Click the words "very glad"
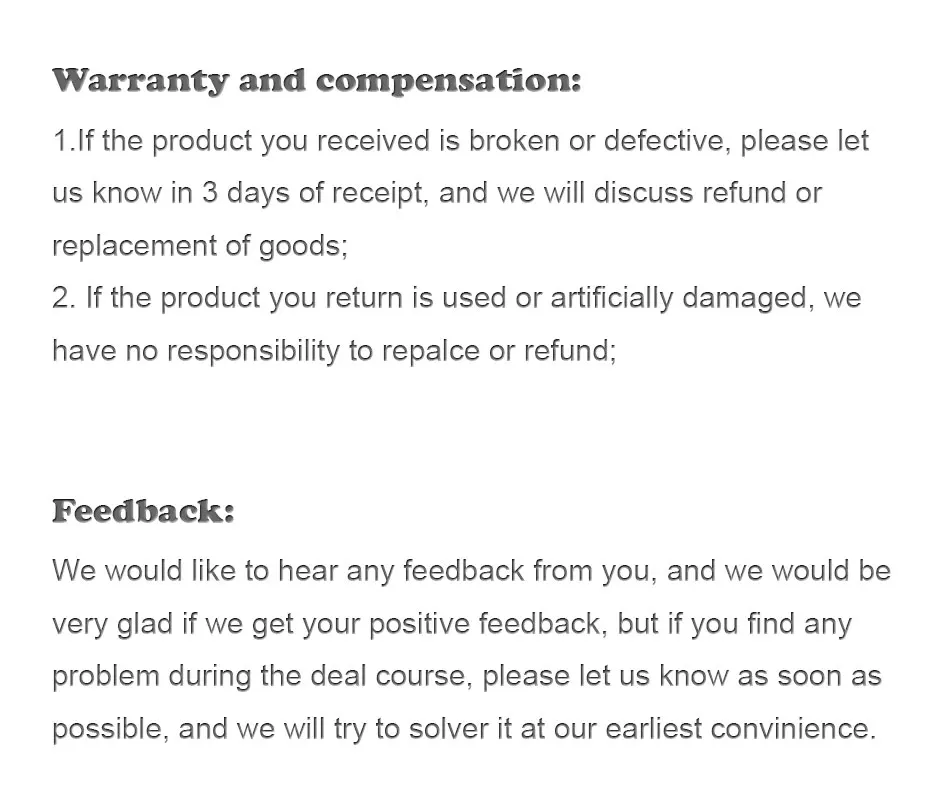This screenshot has width=950, height=808. click(112, 624)
